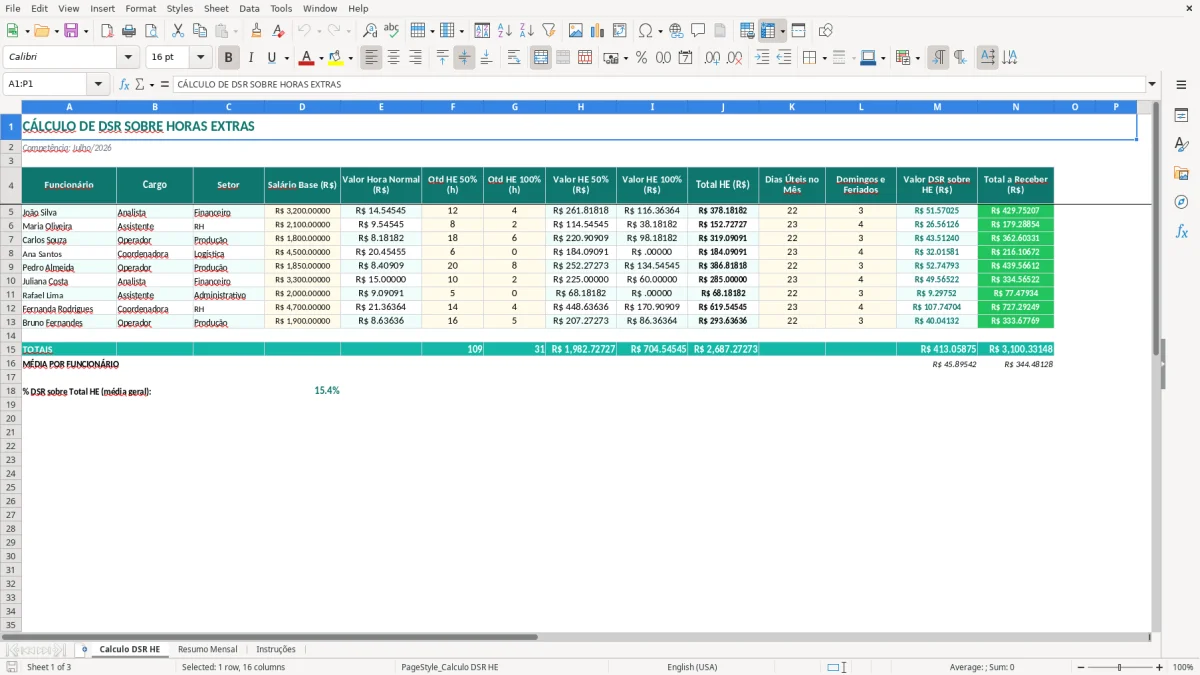1200x675 pixels.
Task: Open the Font Color palette dropdown arrow
Action: 321,58
